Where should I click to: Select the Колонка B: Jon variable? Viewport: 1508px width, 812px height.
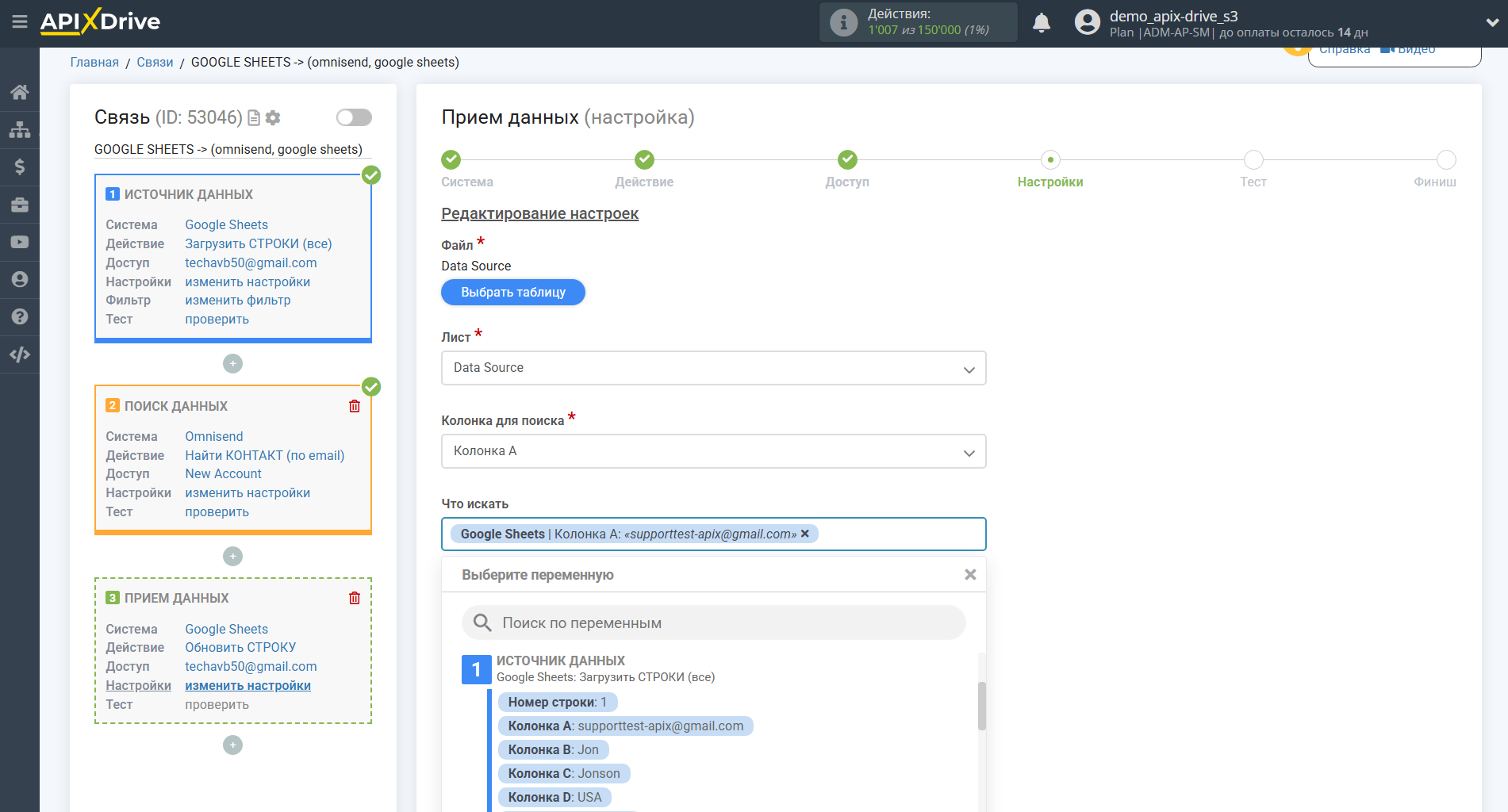tap(553, 749)
